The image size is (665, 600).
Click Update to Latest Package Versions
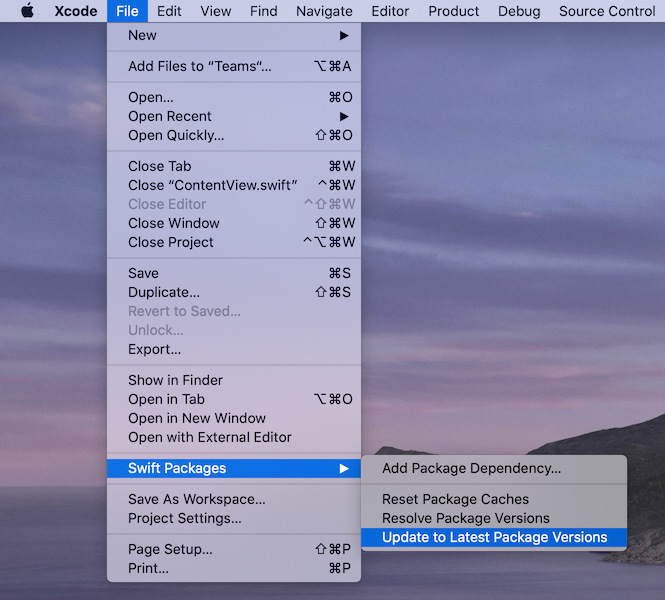494,537
